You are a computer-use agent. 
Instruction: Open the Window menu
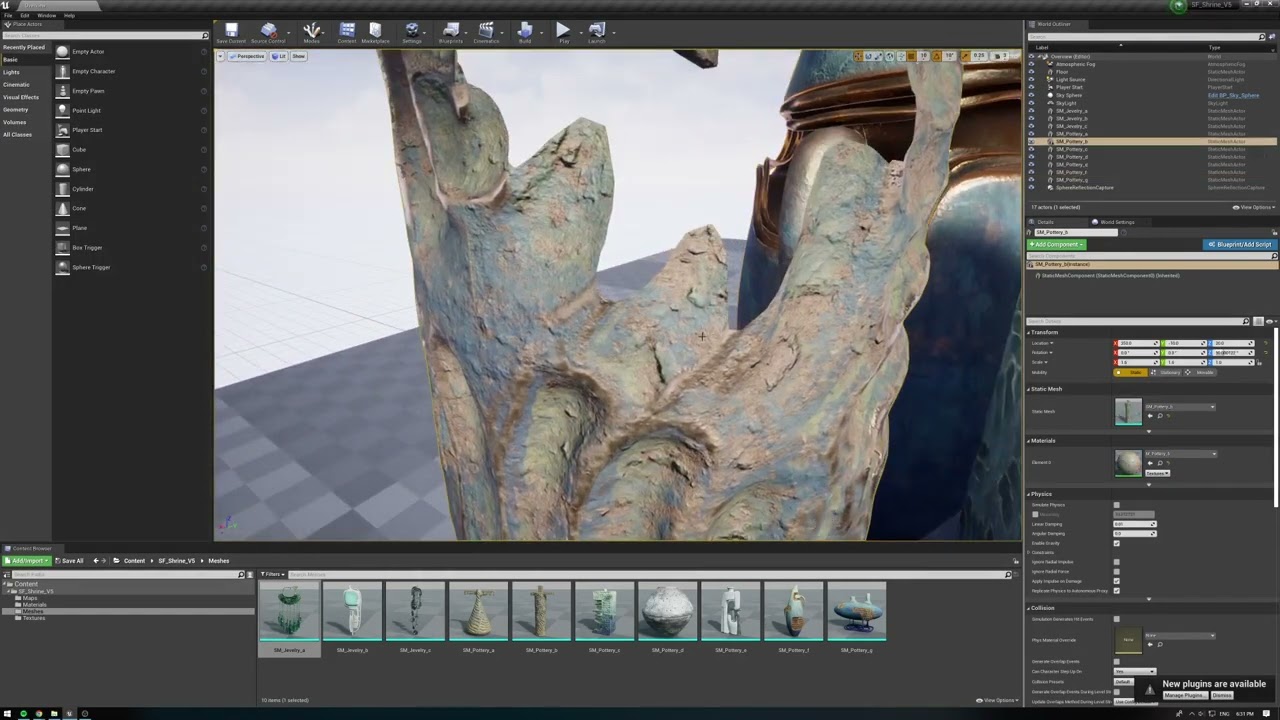pyautogui.click(x=46, y=15)
